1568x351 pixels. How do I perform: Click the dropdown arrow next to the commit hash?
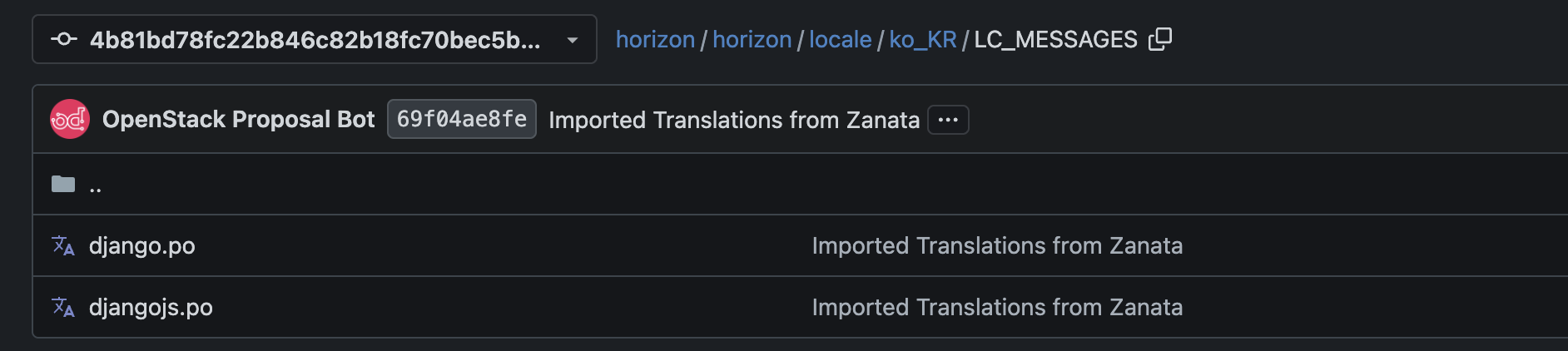click(x=573, y=40)
